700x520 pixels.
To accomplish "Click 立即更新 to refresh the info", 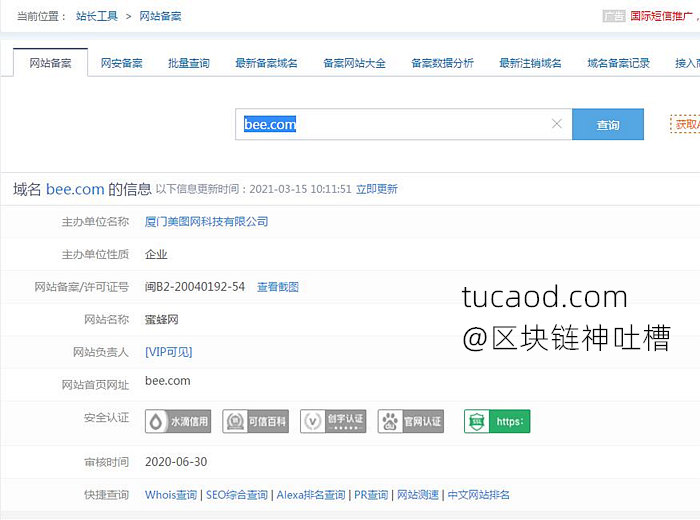I will point(377,189).
